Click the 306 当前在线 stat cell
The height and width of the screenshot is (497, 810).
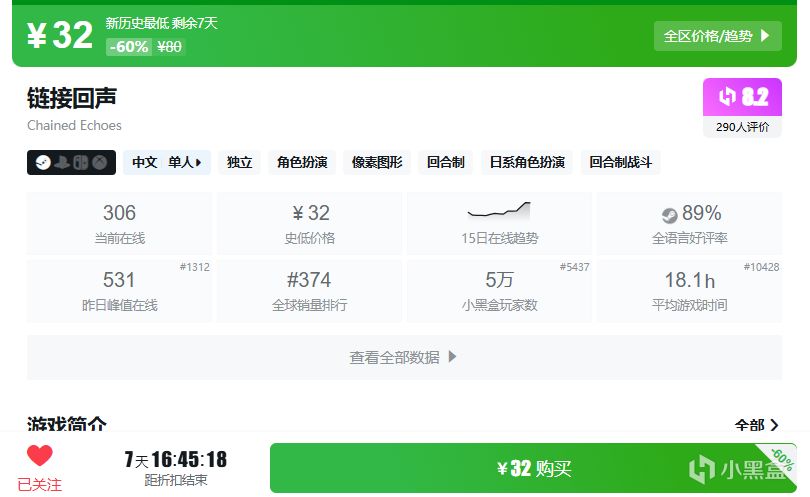pyautogui.click(x=119, y=223)
